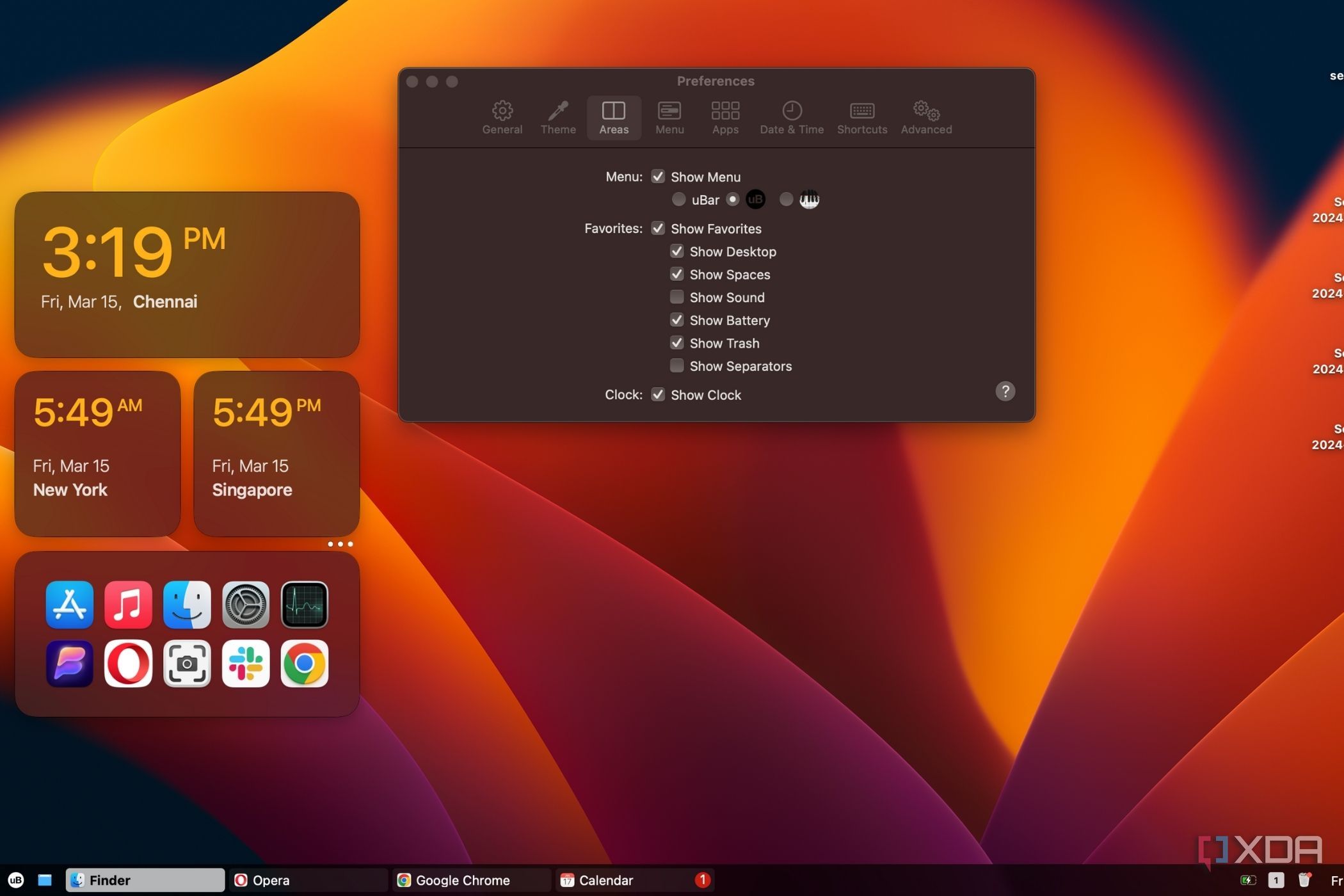This screenshot has height=896, width=1344.
Task: Click the Show Desktop icon in taskbar
Action: (x=44, y=880)
